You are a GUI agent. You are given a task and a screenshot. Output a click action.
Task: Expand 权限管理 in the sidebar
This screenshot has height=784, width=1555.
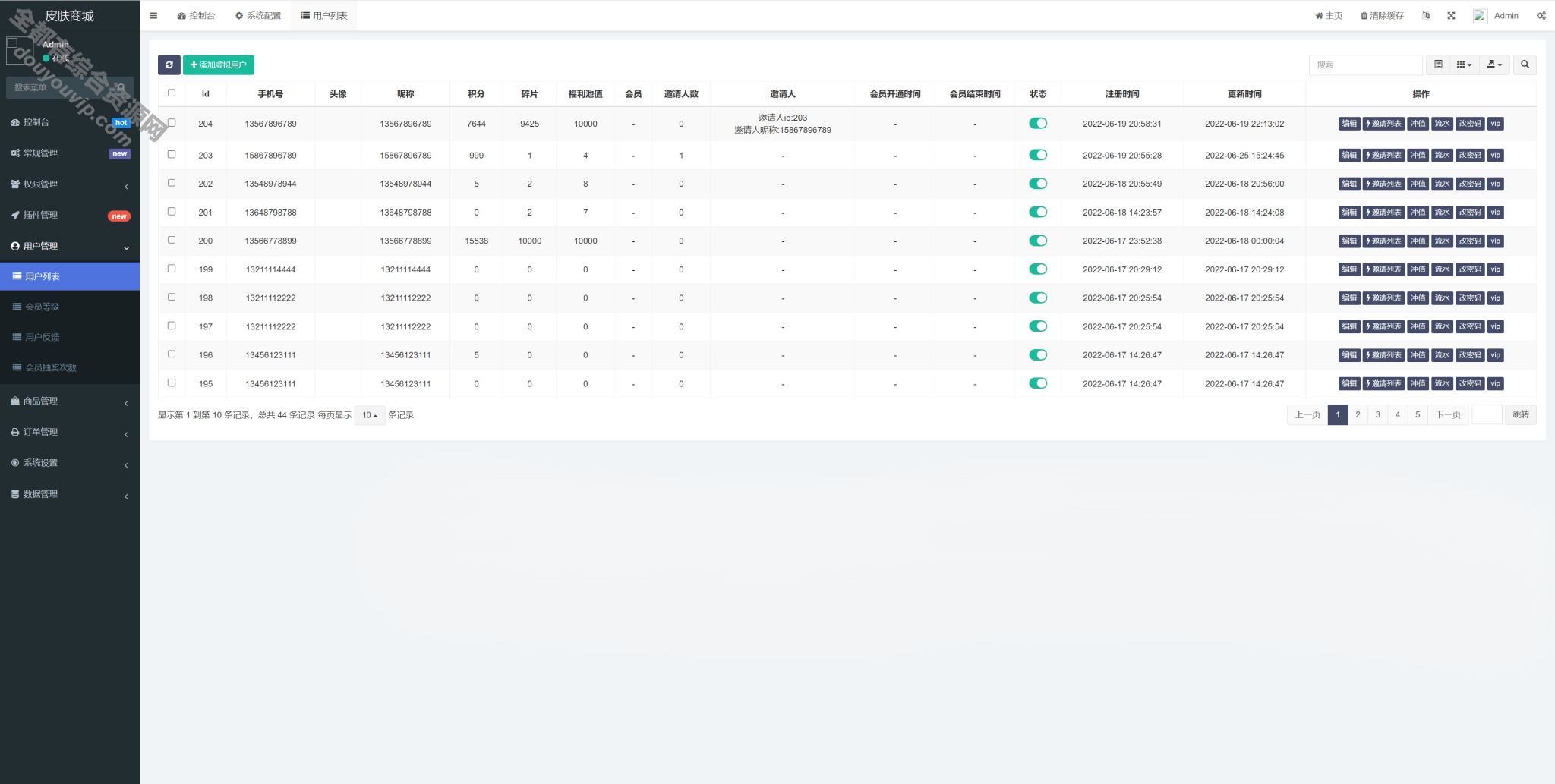(x=70, y=184)
